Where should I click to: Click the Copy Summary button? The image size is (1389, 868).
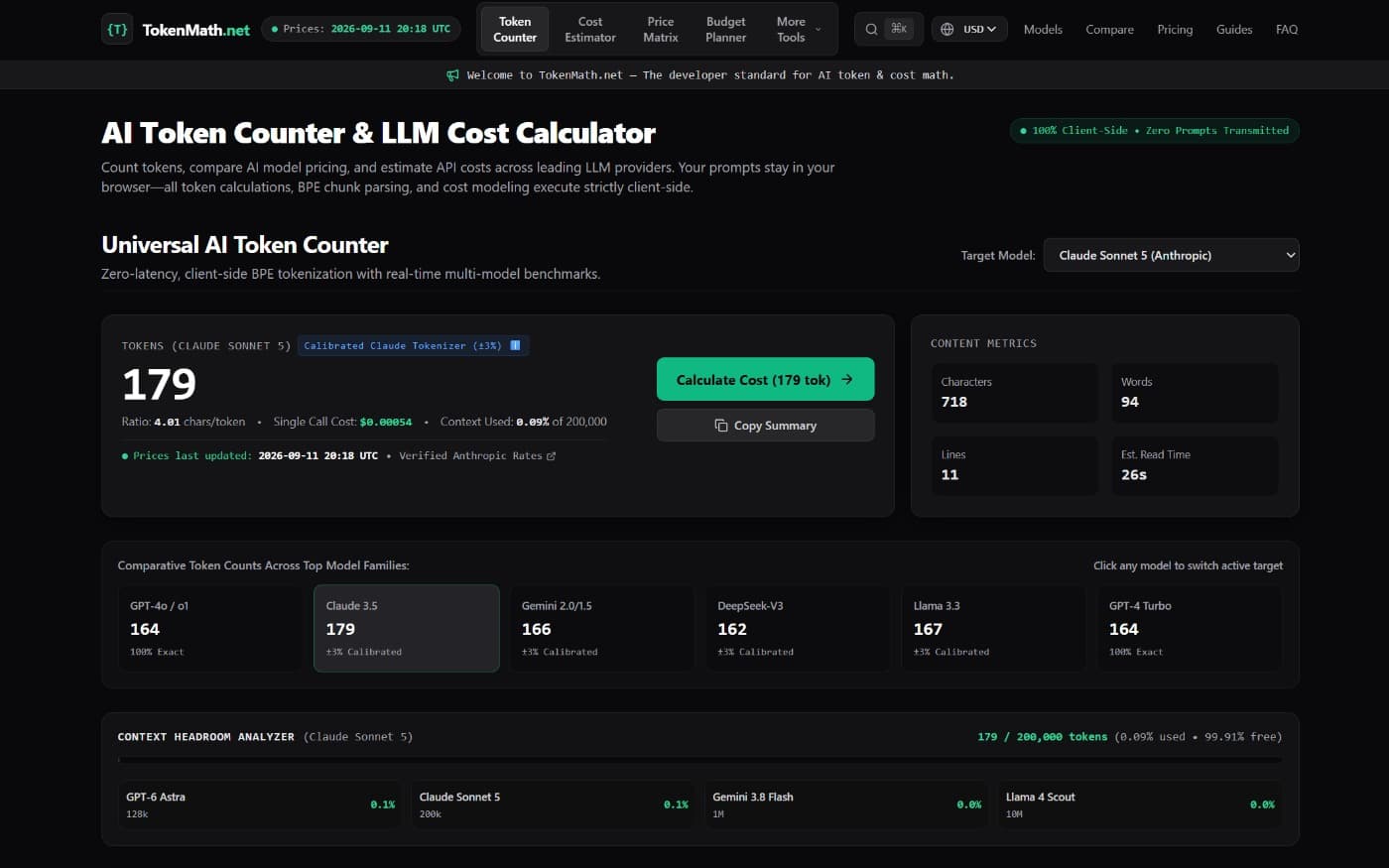click(765, 426)
